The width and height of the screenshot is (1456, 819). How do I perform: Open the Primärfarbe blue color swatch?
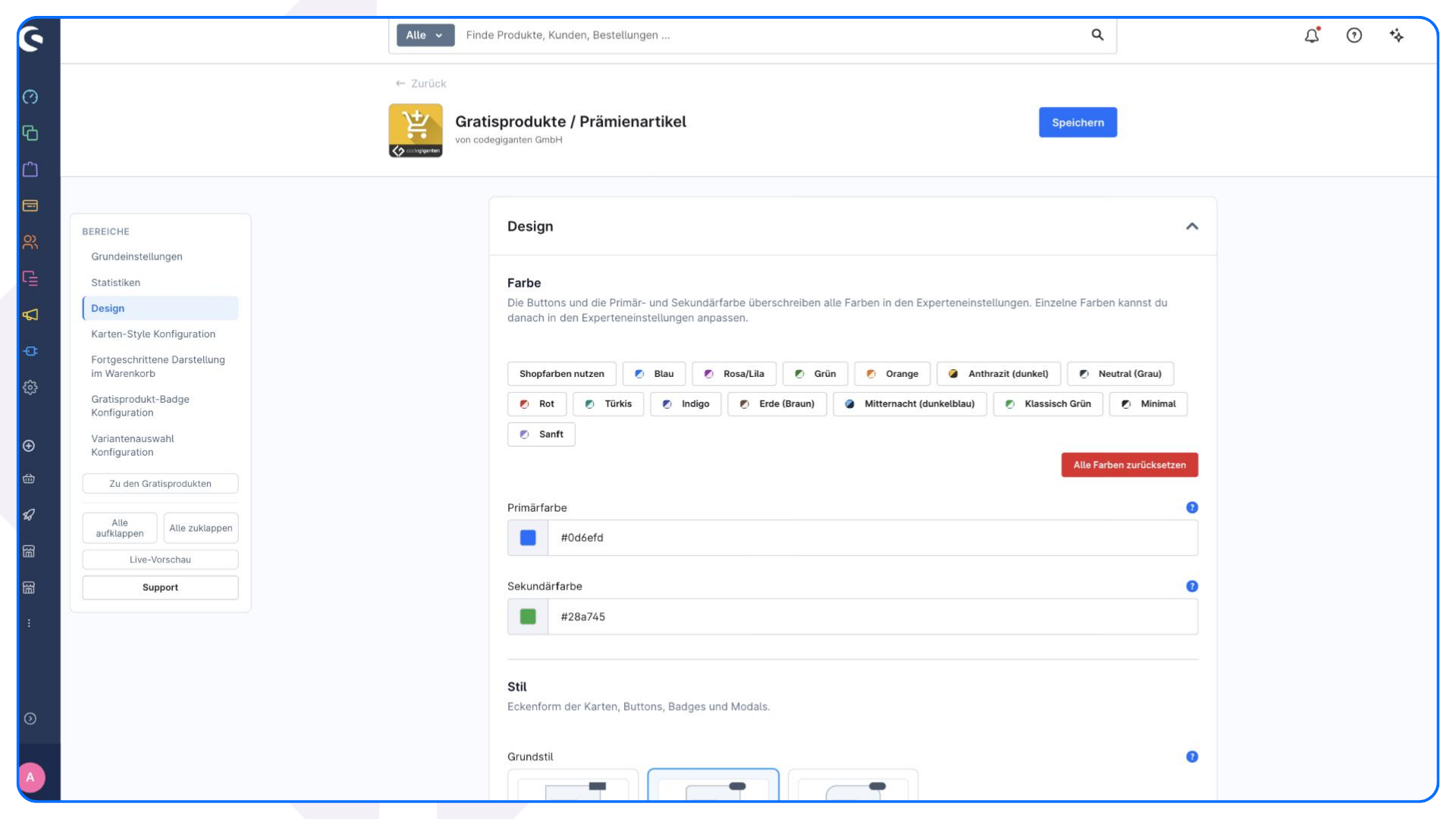click(x=528, y=538)
